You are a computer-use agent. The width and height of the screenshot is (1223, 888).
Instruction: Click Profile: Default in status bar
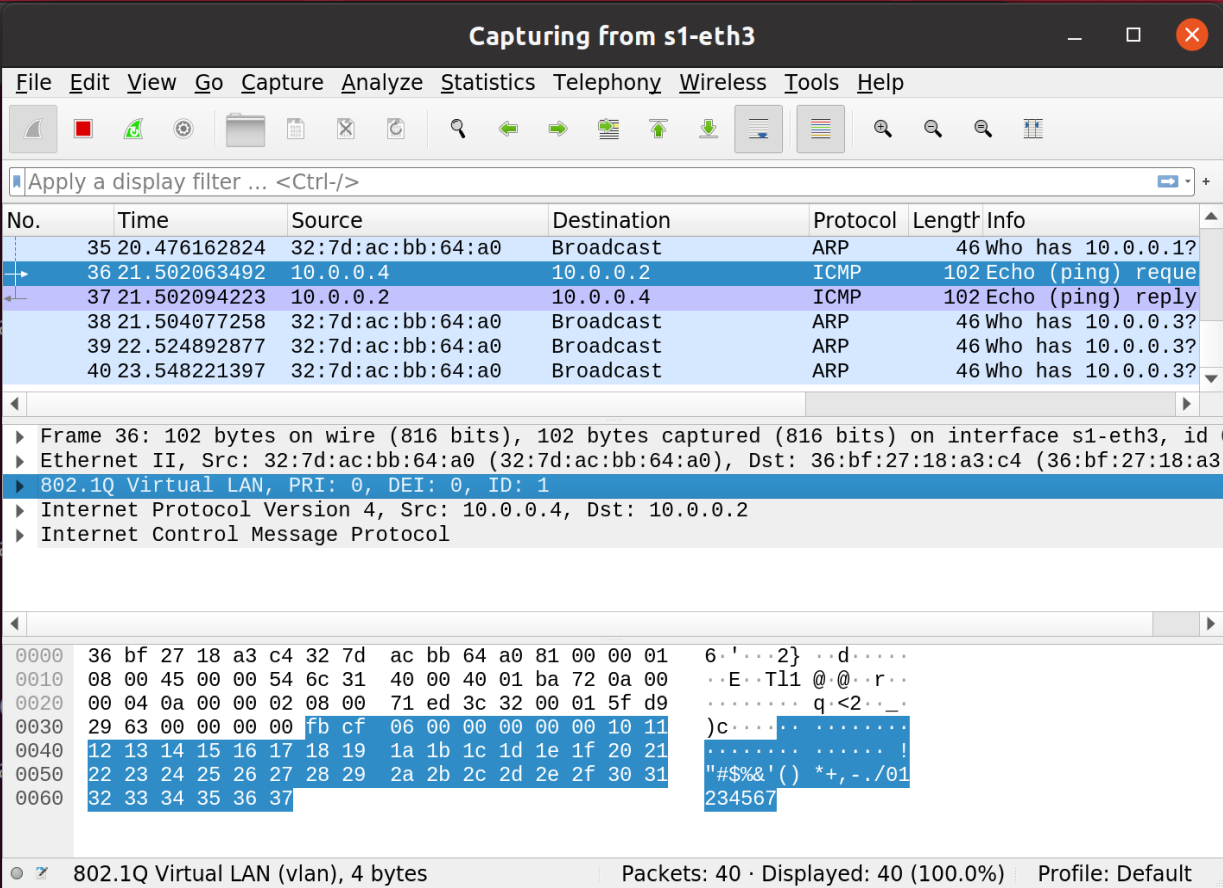coord(1114,873)
